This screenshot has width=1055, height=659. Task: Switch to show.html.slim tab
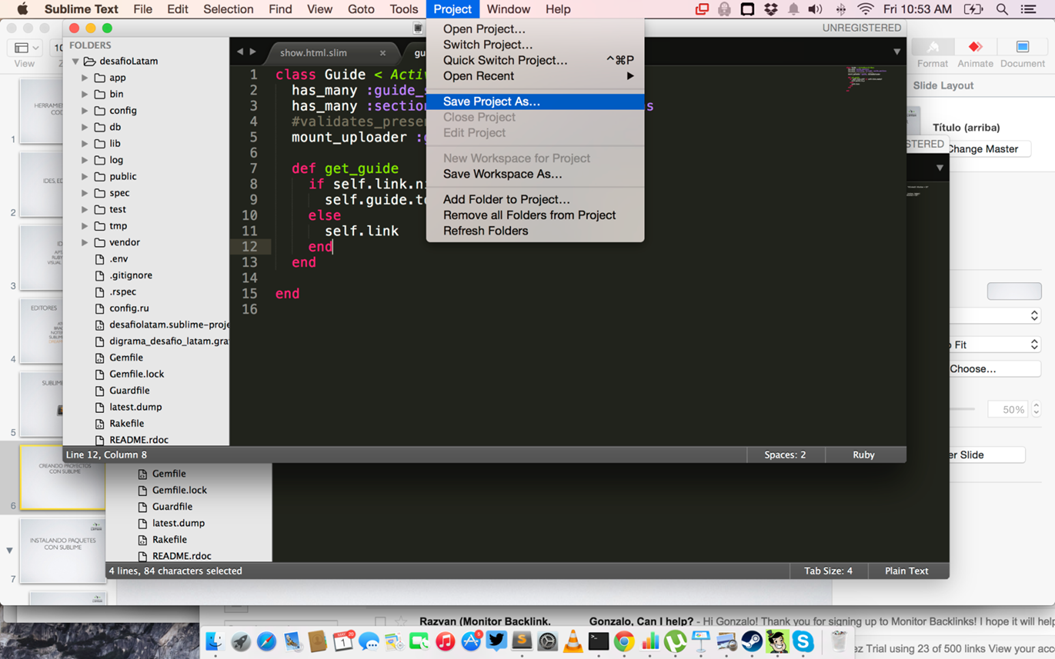coord(314,53)
